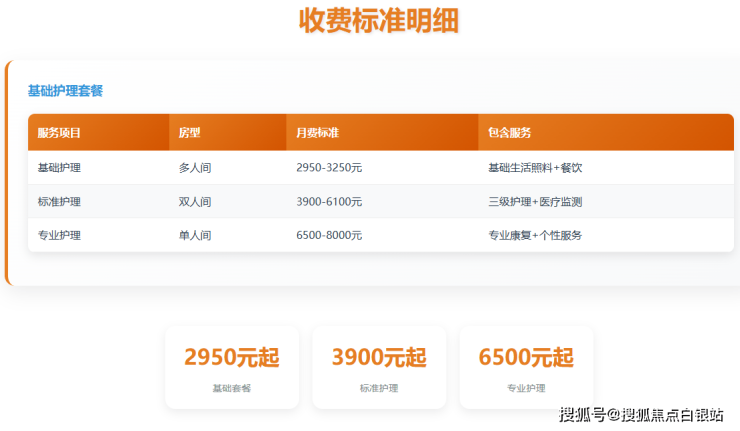Click the 多人间 room type cell
Viewport: 740px width, 431px height.
(195, 168)
